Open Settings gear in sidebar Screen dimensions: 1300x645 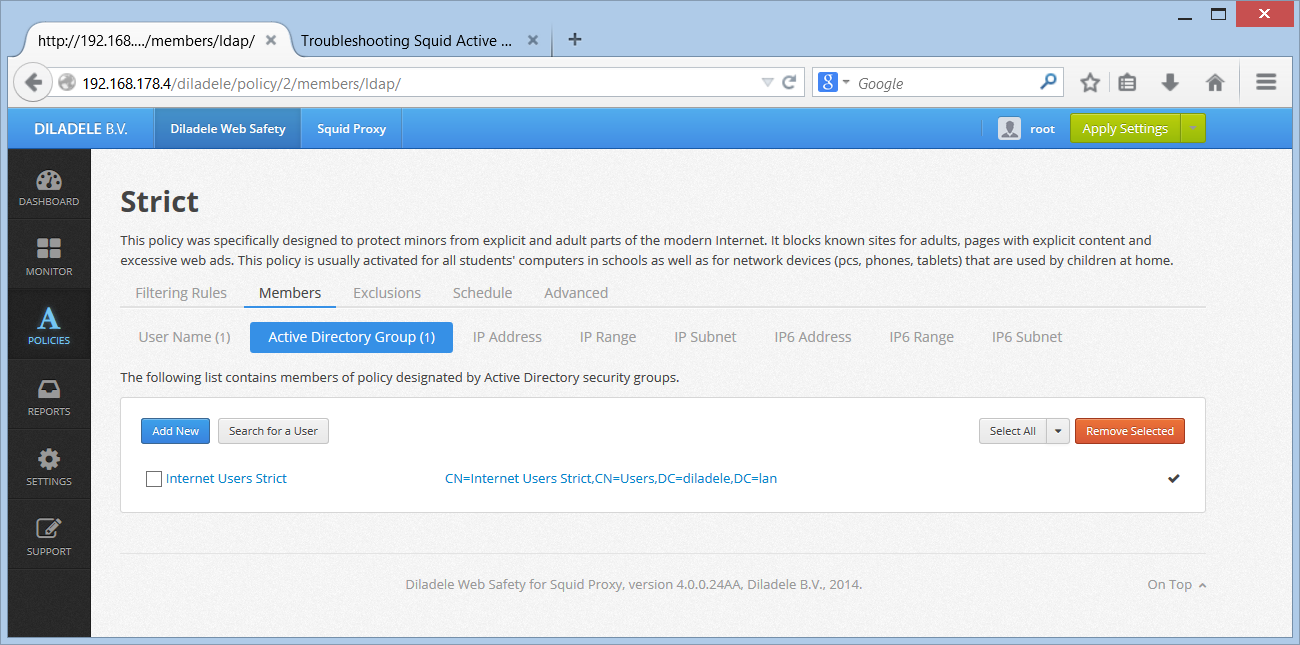[x=49, y=467]
